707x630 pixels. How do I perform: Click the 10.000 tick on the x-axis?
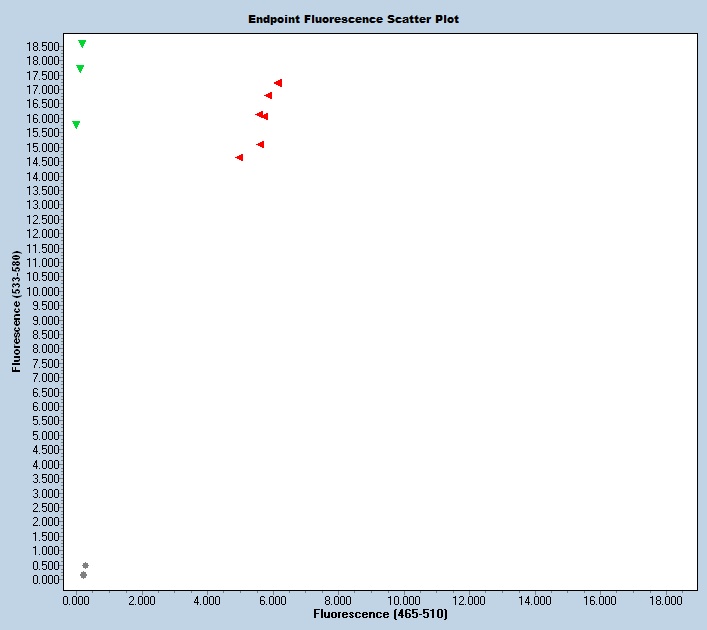coord(403,601)
